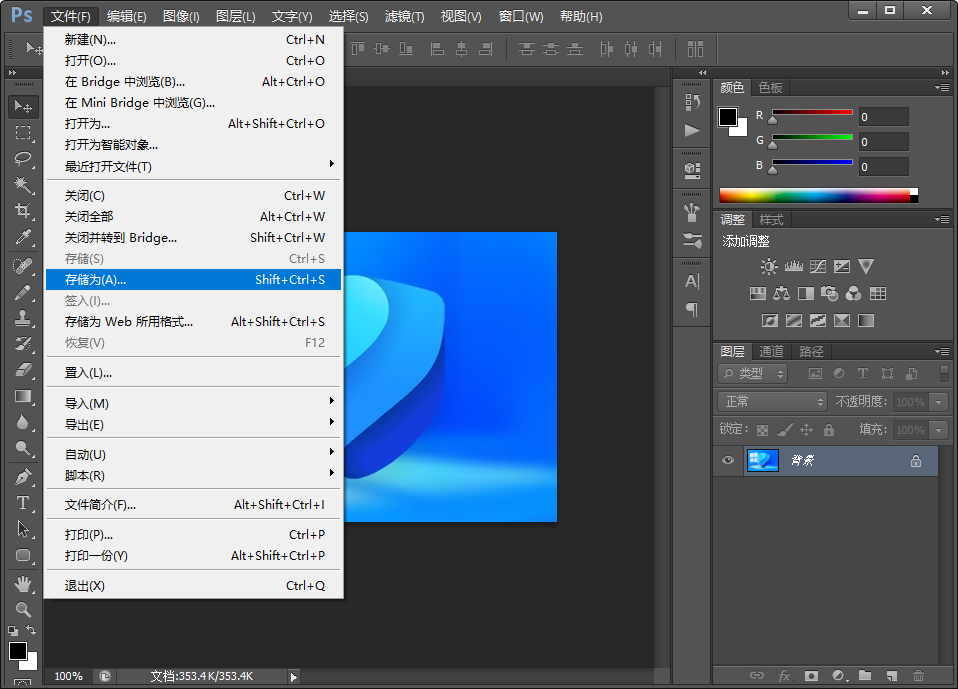Screen dimensions: 958x689
Task: Select the Pen tool
Action: click(x=23, y=477)
